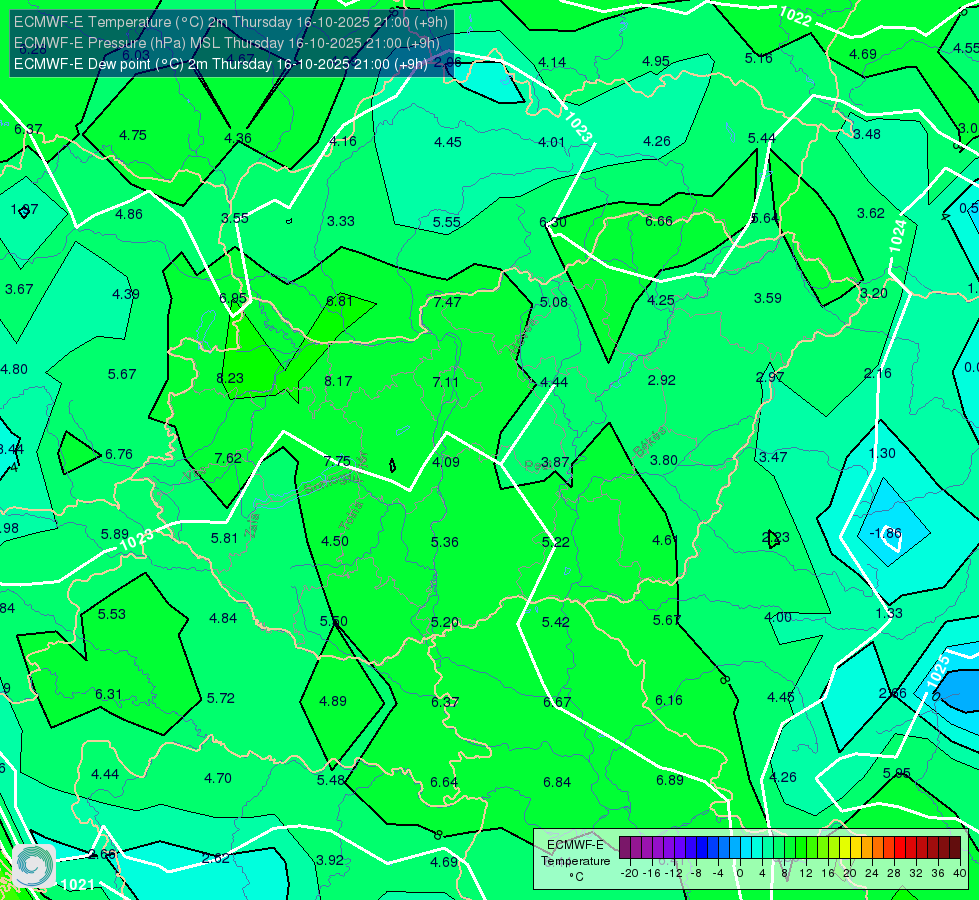This screenshot has width=979, height=900.
Task: Click the 7.62 dew point value
Action: point(228,458)
